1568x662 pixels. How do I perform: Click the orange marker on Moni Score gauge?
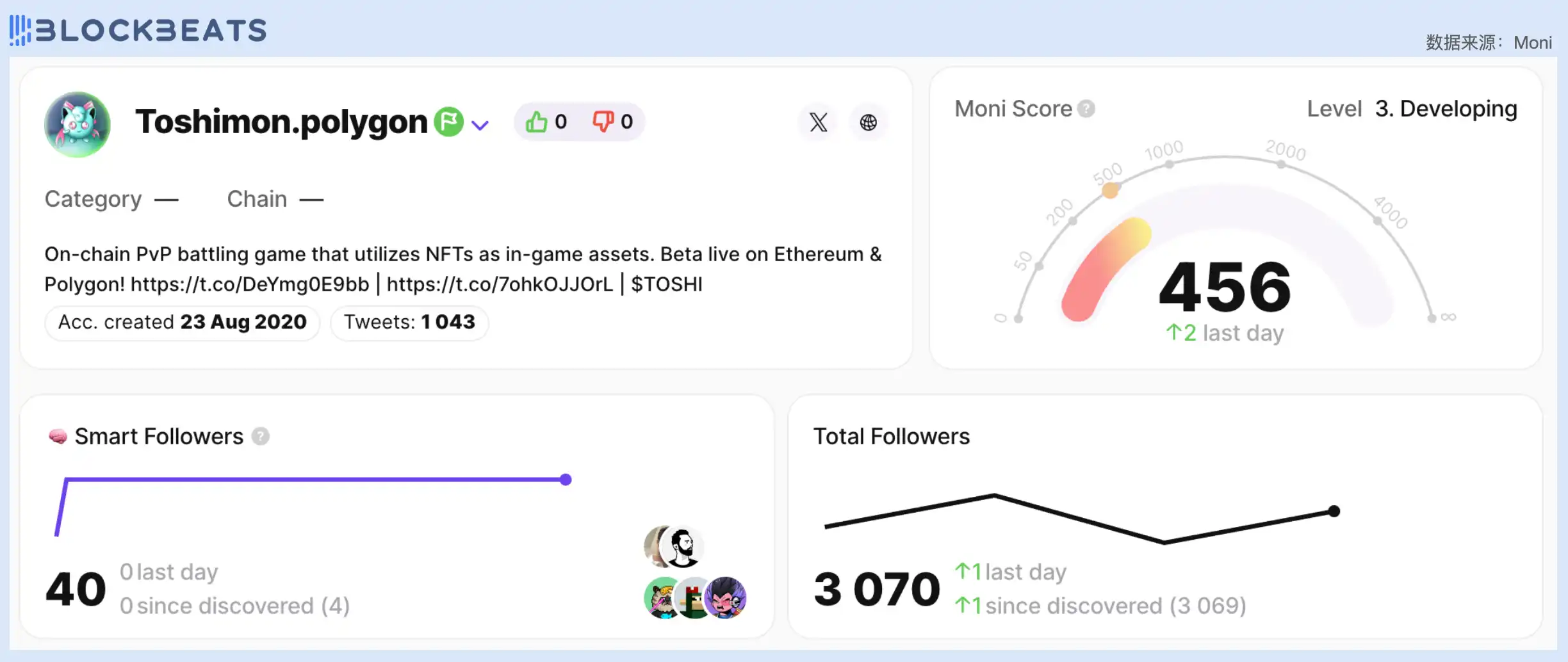point(1110,190)
